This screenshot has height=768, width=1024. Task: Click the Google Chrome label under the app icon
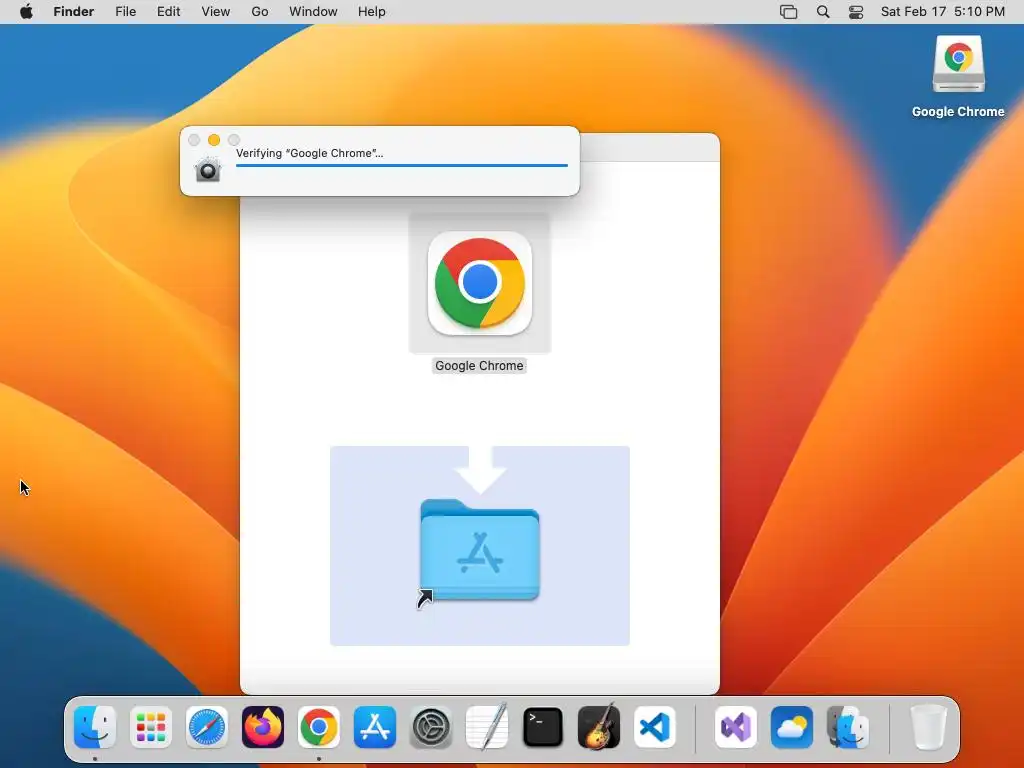(479, 366)
